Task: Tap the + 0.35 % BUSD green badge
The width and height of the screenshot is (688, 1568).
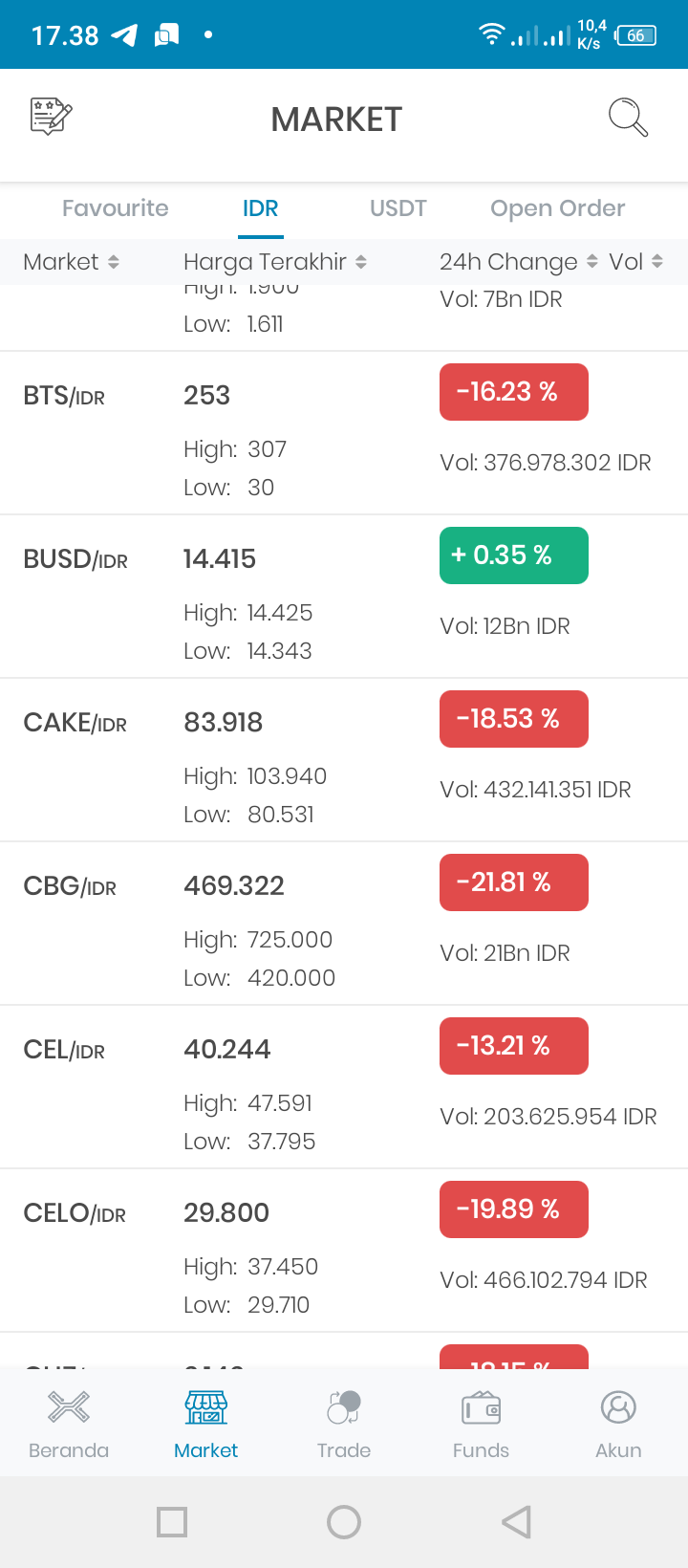Action: click(514, 555)
